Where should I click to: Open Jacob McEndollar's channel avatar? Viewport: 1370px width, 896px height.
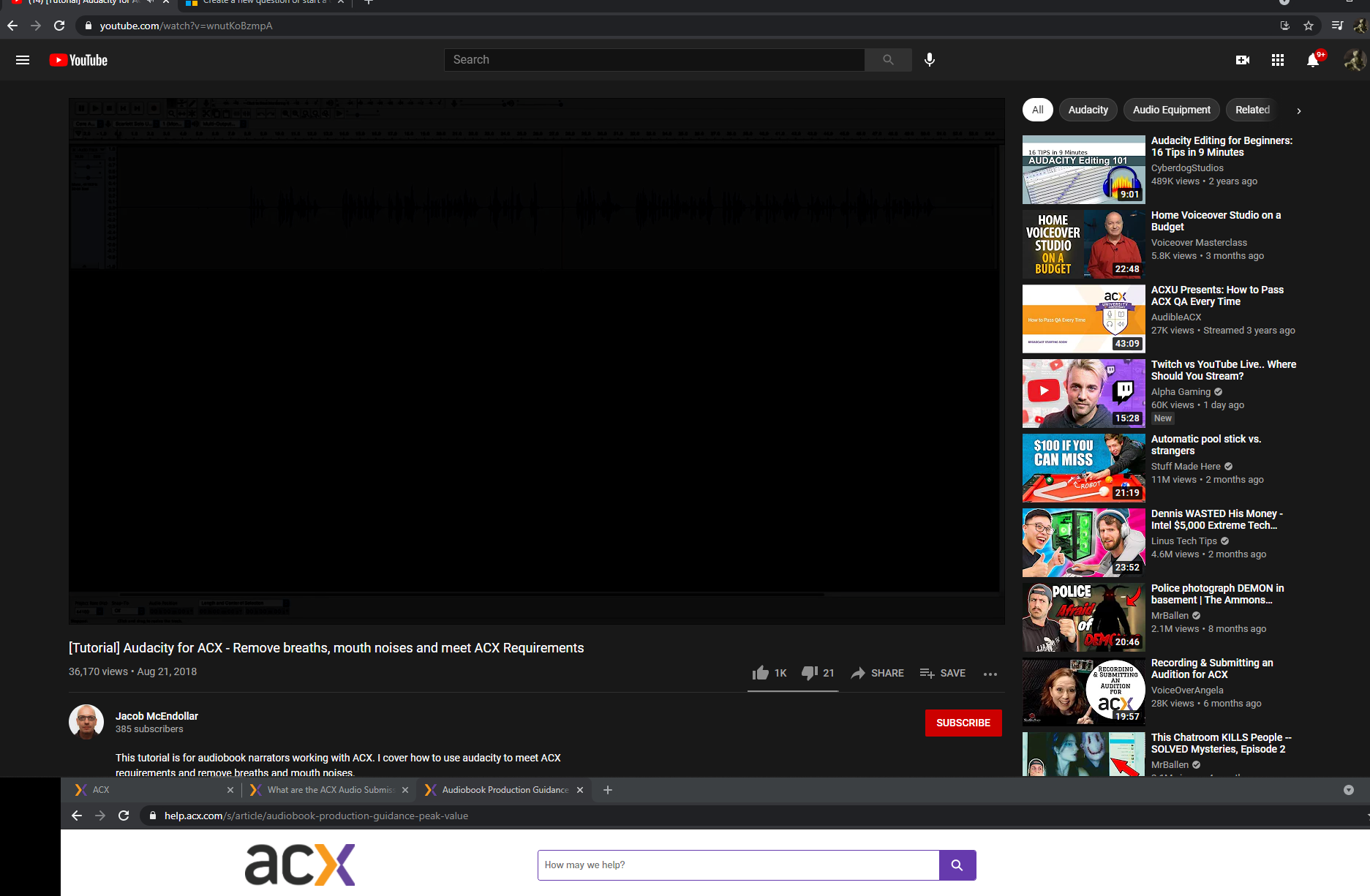click(x=86, y=722)
